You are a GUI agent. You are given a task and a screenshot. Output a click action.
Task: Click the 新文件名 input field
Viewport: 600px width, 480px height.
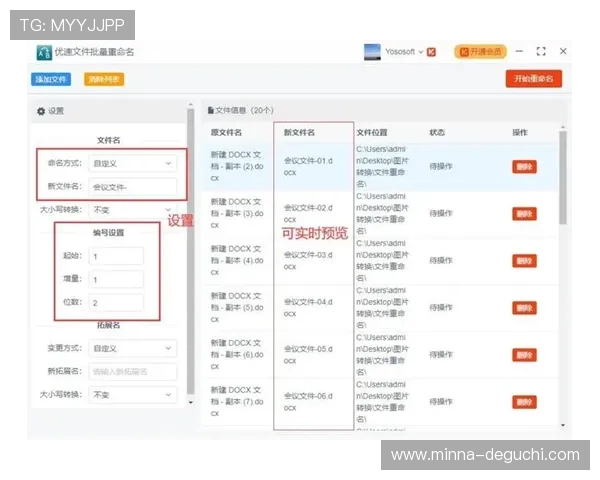(x=133, y=187)
